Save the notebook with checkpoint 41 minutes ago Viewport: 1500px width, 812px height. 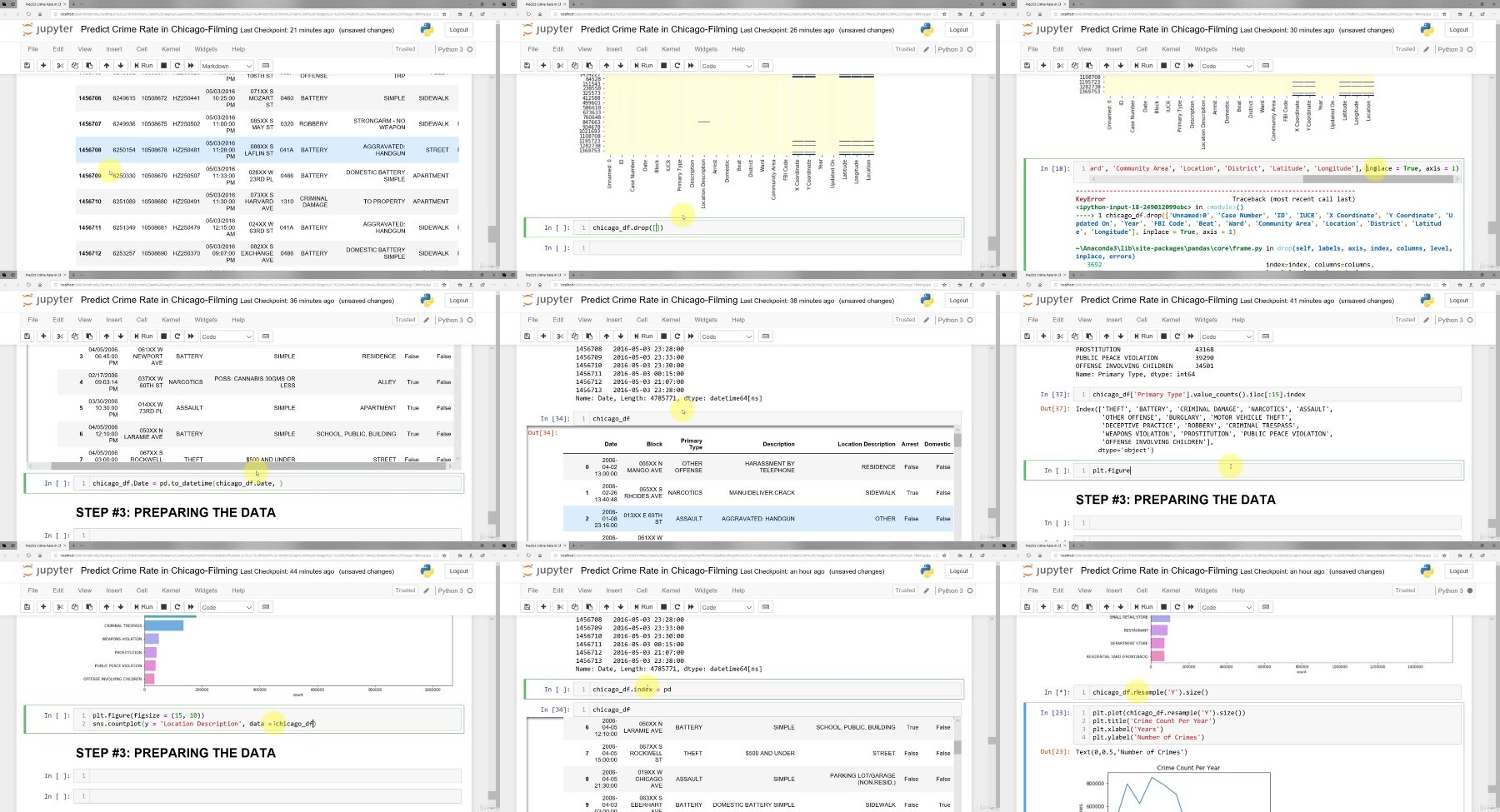click(1027, 336)
